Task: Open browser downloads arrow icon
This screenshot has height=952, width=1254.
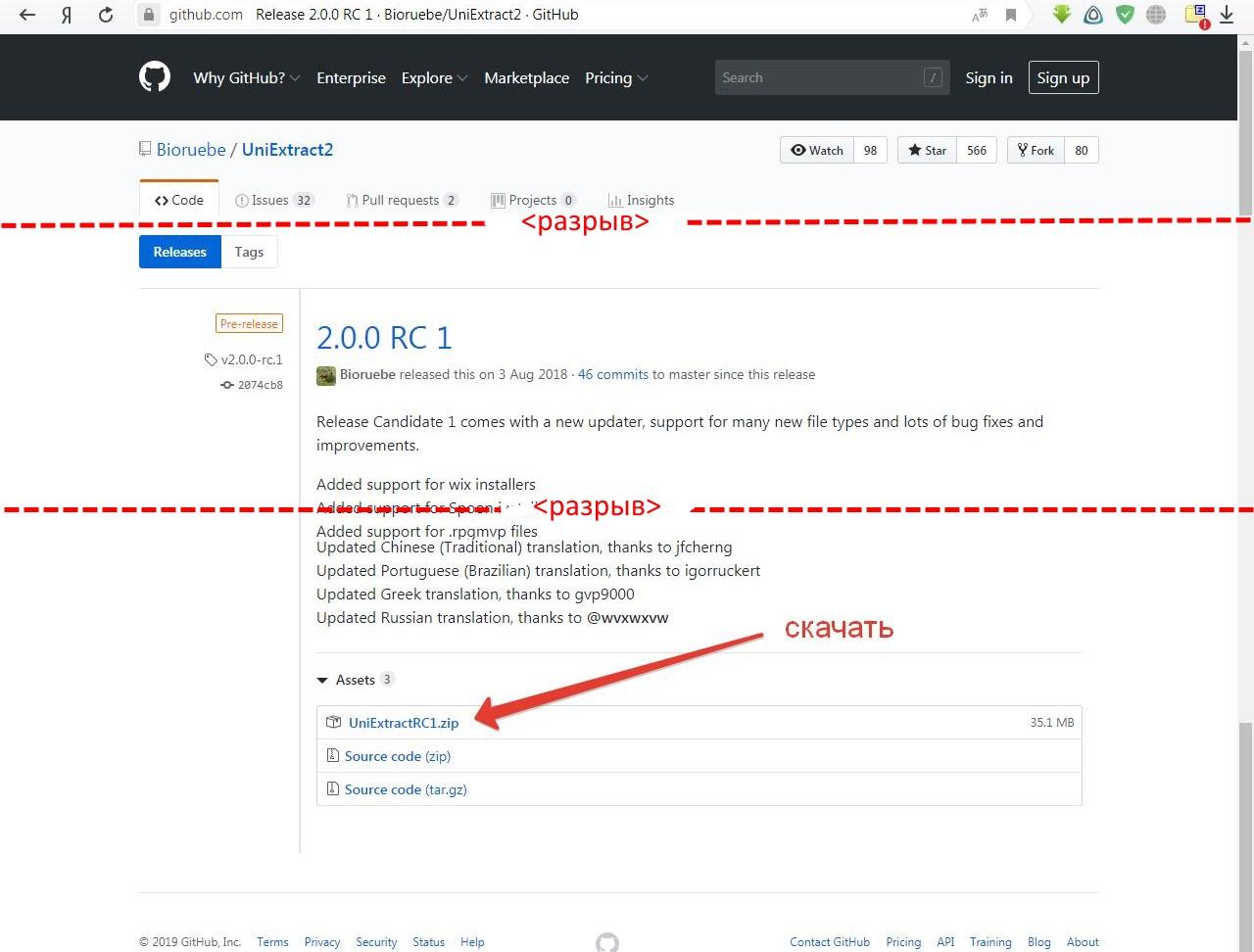Action: [1227, 15]
